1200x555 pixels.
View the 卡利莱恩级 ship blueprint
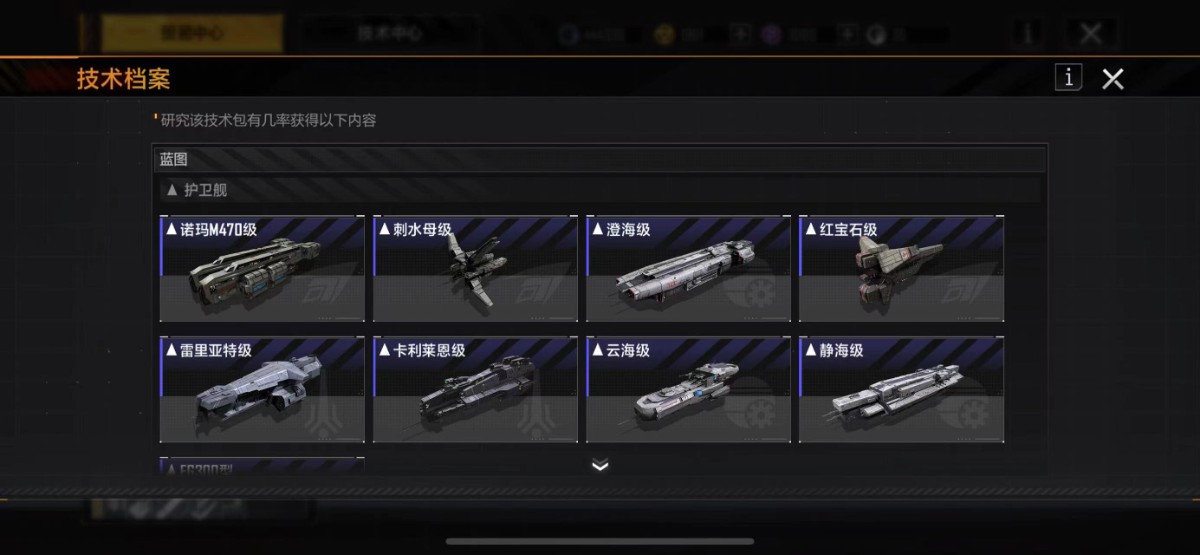pos(475,390)
